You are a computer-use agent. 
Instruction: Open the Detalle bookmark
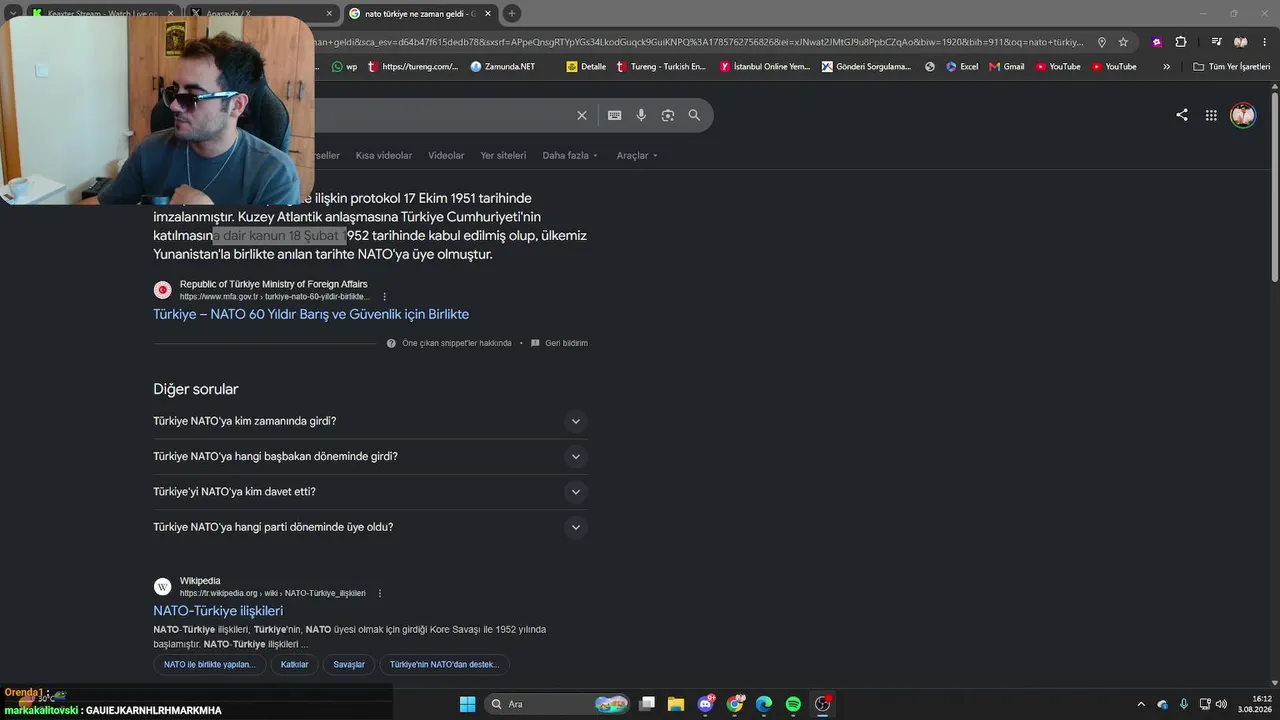pyautogui.click(x=586, y=67)
